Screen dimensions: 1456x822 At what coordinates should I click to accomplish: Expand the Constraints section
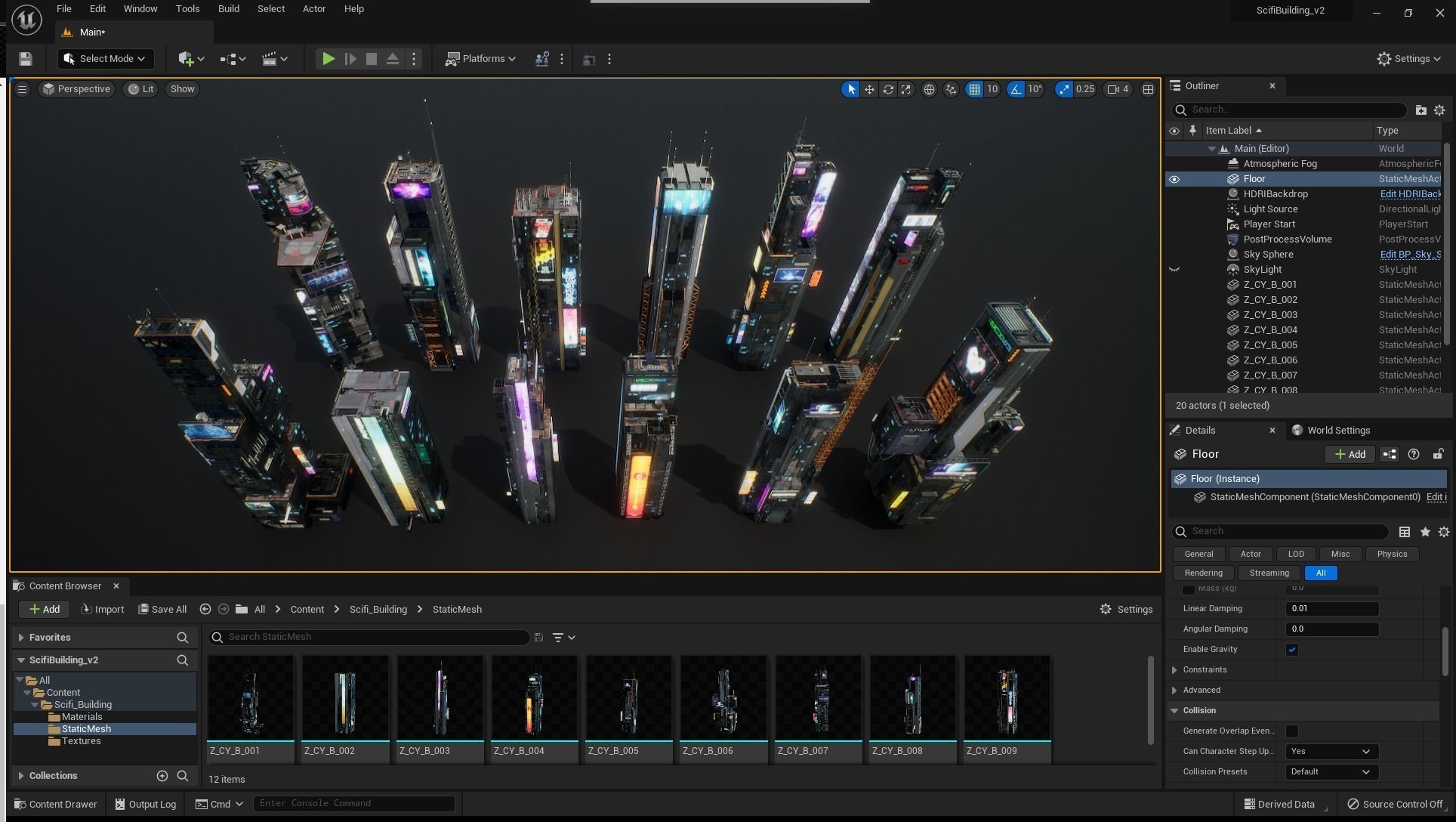pyautogui.click(x=1175, y=670)
